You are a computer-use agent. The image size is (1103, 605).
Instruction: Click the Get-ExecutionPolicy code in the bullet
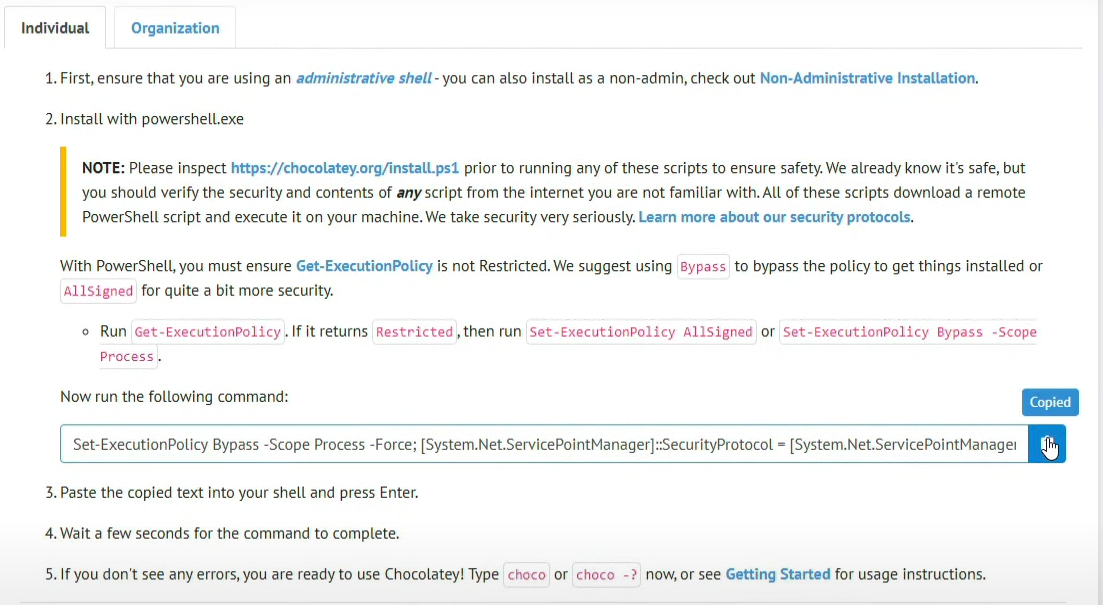[x=208, y=332]
